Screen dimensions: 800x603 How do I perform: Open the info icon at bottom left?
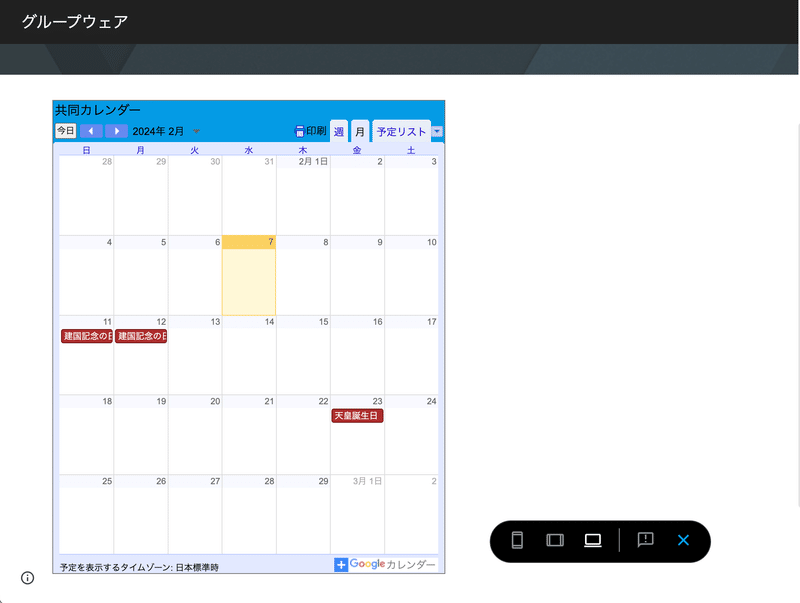pos(28,577)
